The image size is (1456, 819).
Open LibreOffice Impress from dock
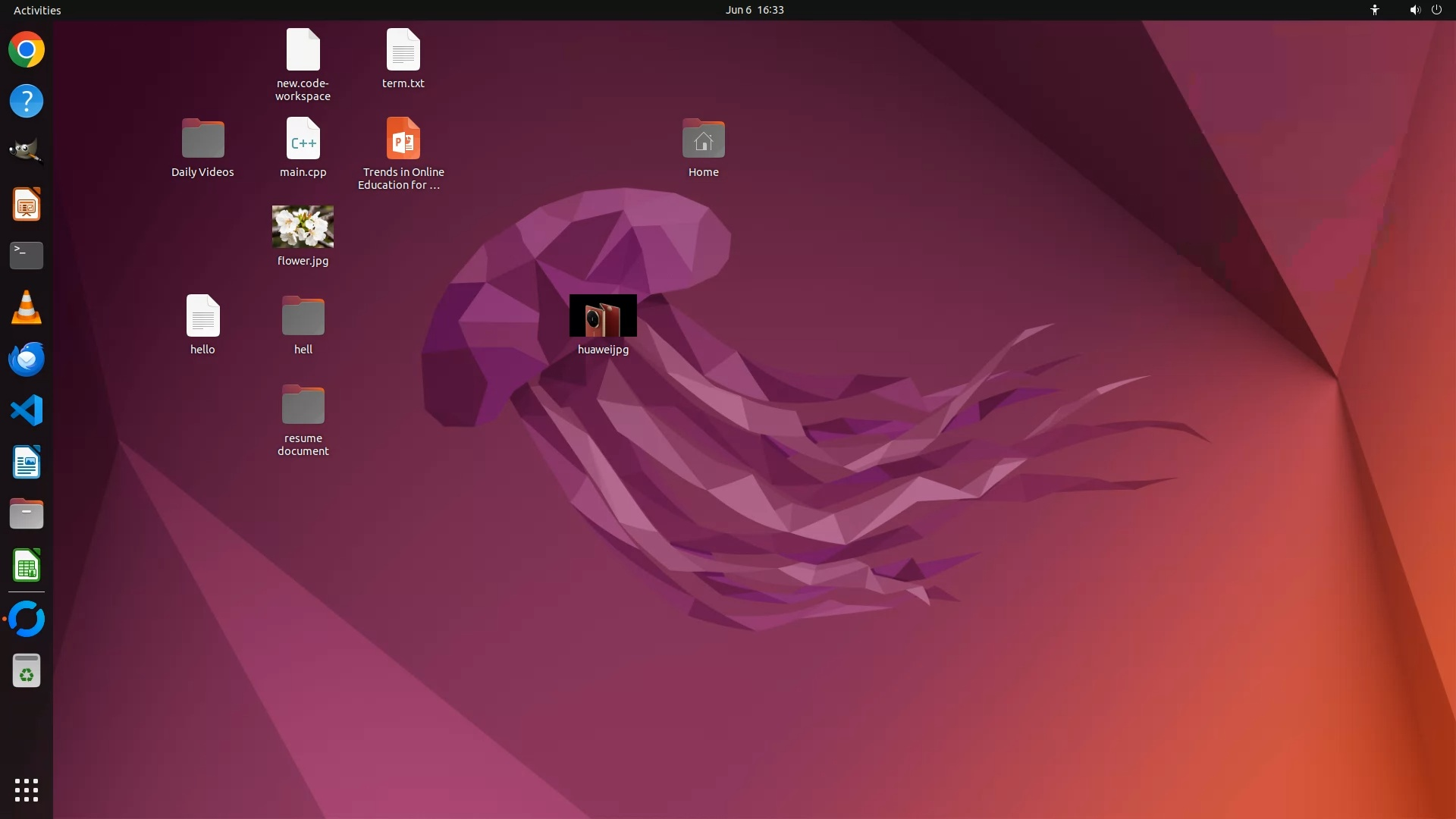[x=27, y=205]
